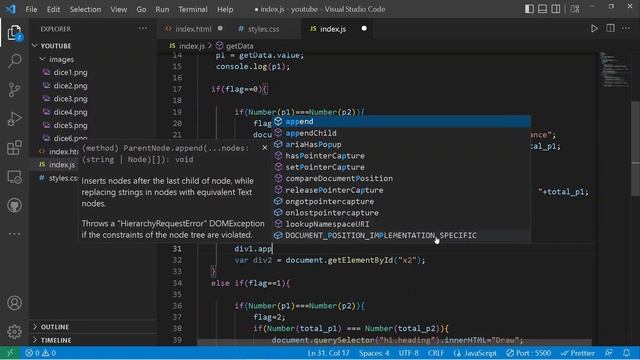Choose appendChild suggestion
Image resolution: width=640 pixels, height=360 pixels.
click(402, 133)
